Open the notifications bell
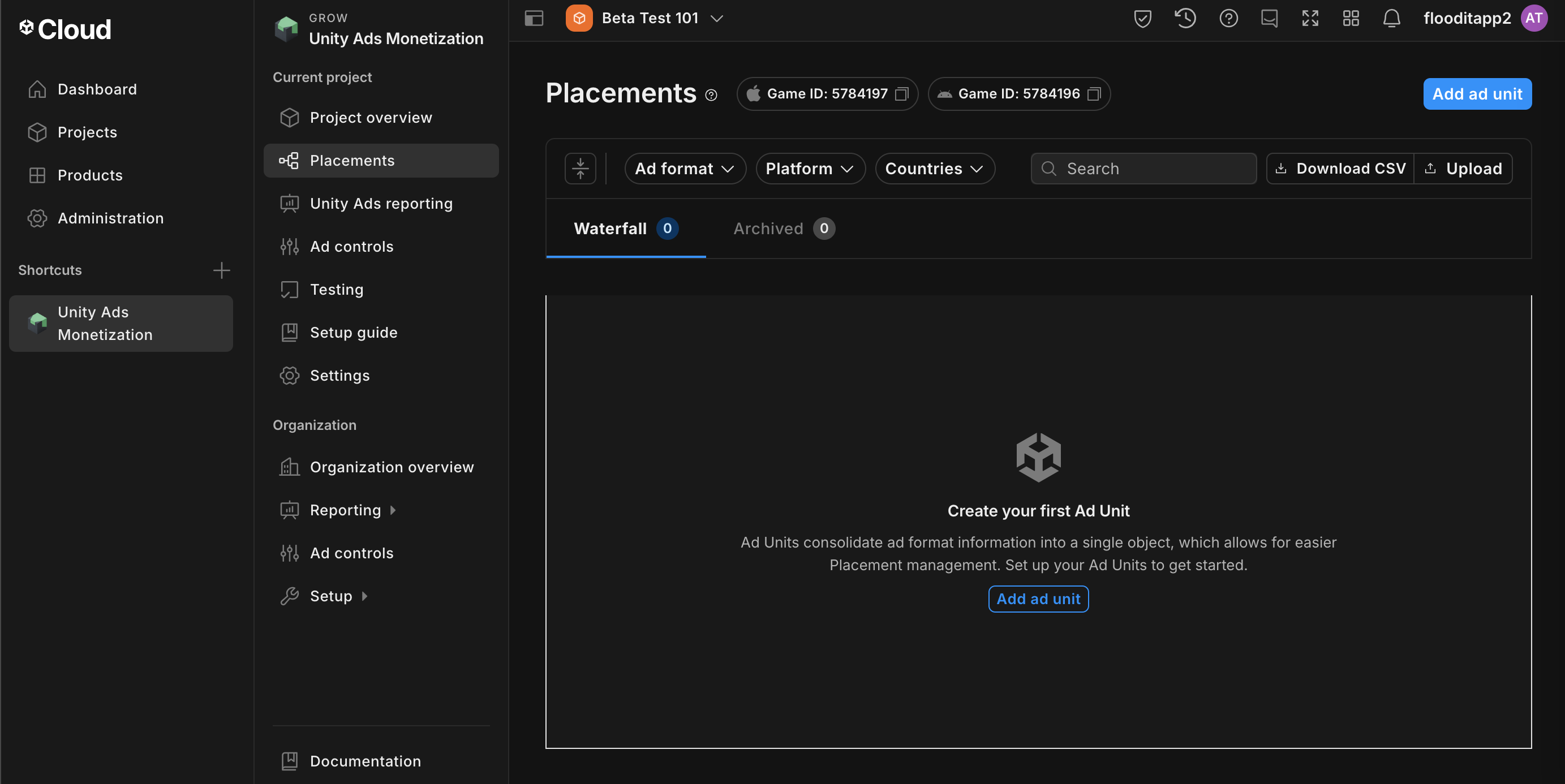 coord(1391,18)
